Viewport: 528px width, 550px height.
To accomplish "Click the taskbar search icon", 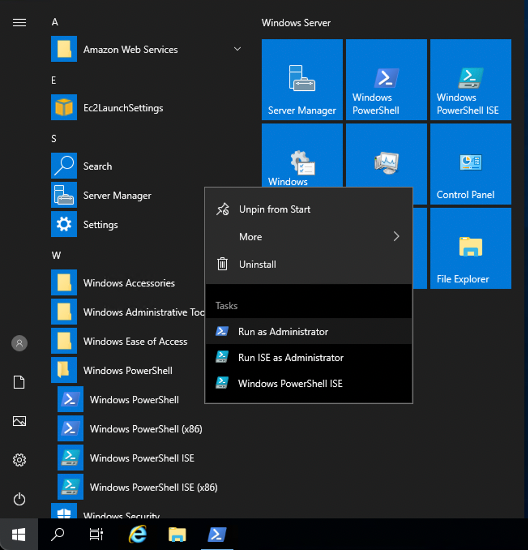I will (58, 534).
